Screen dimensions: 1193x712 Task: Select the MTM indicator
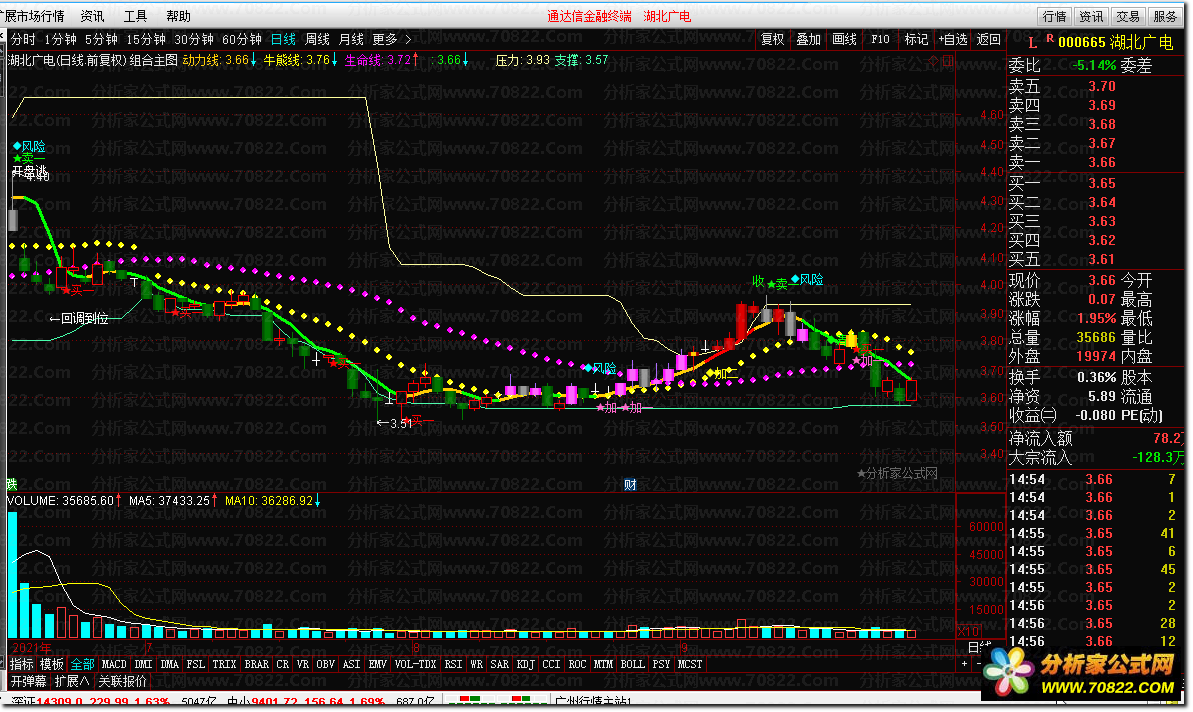[x=603, y=664]
